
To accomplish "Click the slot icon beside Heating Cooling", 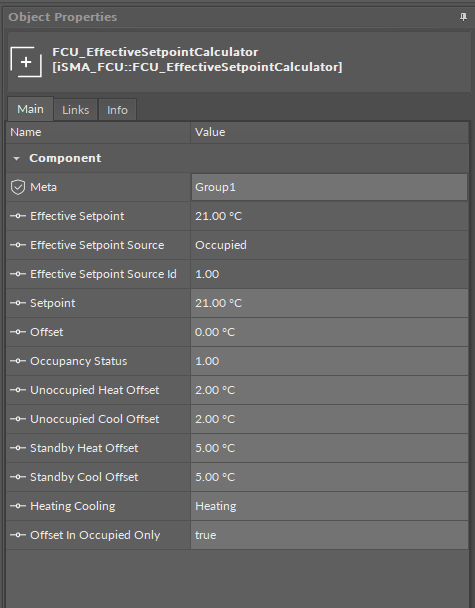I will [x=18, y=506].
